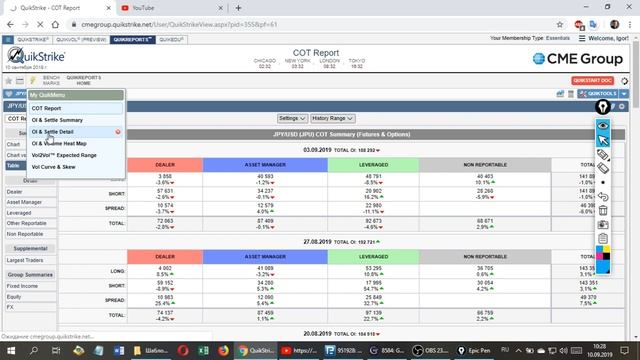
Task: Click the calculator icon left of QuikTools
Action: coord(571,94)
